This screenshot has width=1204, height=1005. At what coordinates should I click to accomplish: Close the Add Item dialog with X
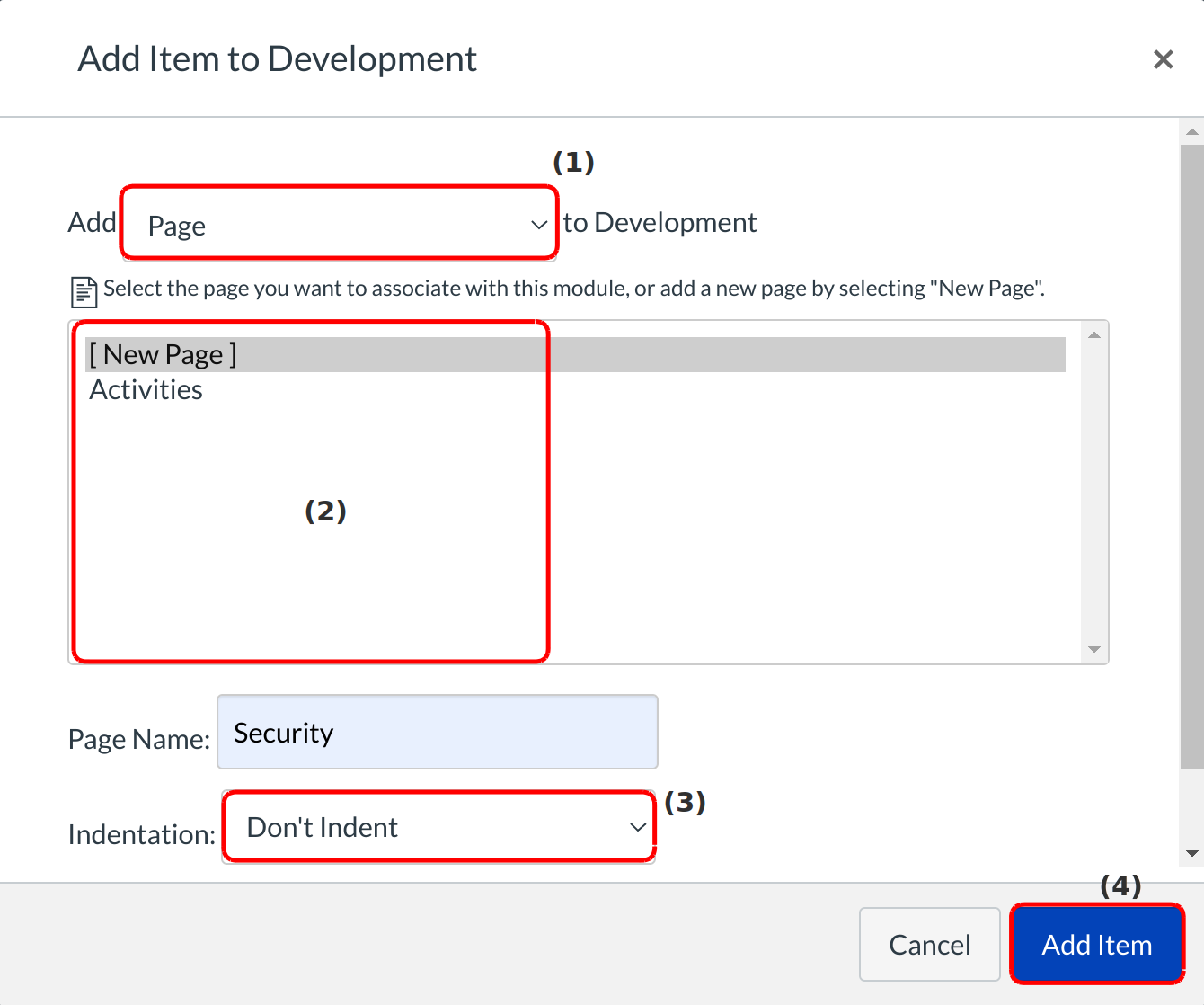coord(1163,59)
